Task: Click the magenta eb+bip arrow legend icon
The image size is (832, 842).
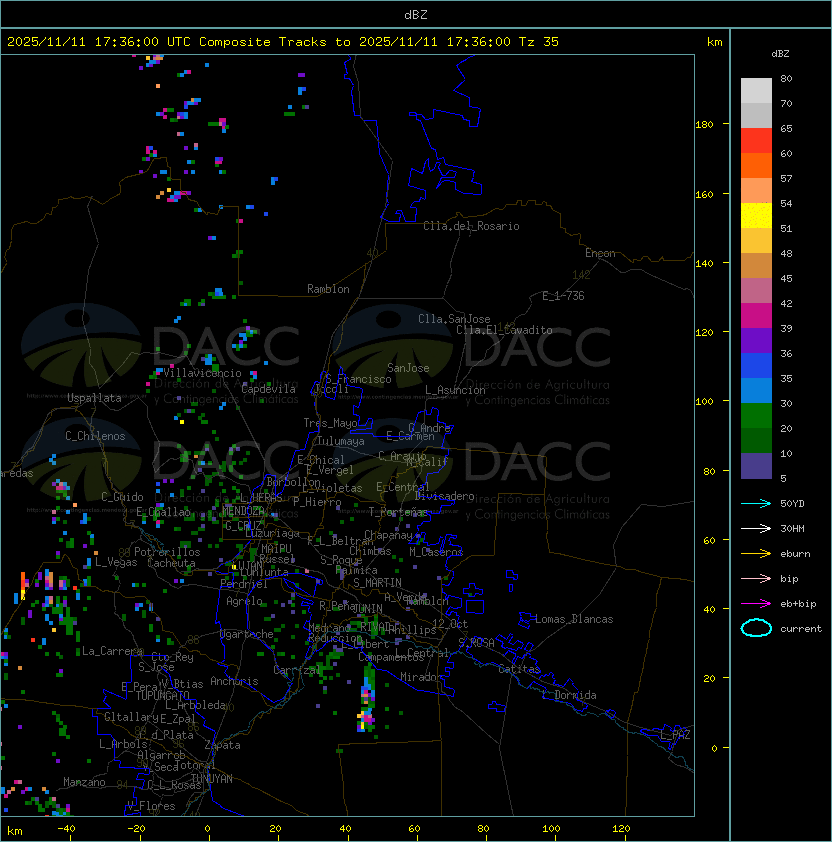Action: (756, 604)
